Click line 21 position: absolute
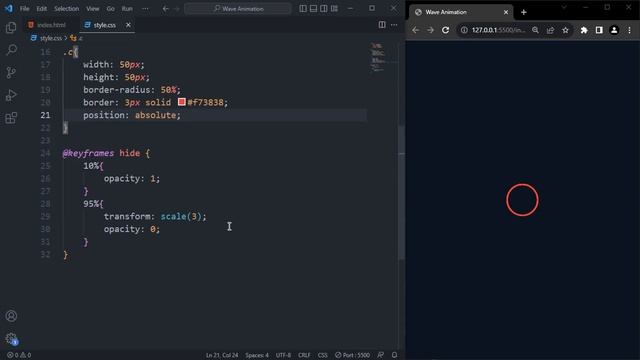 [132, 115]
